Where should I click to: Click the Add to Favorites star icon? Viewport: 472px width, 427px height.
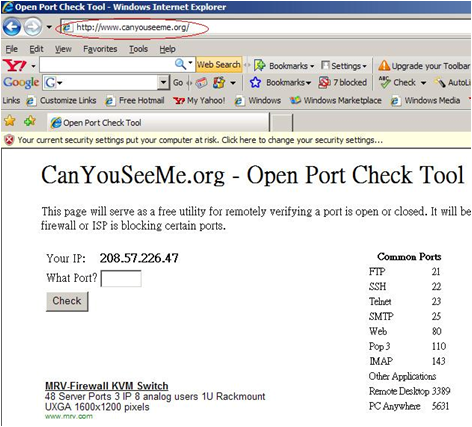pos(30,120)
